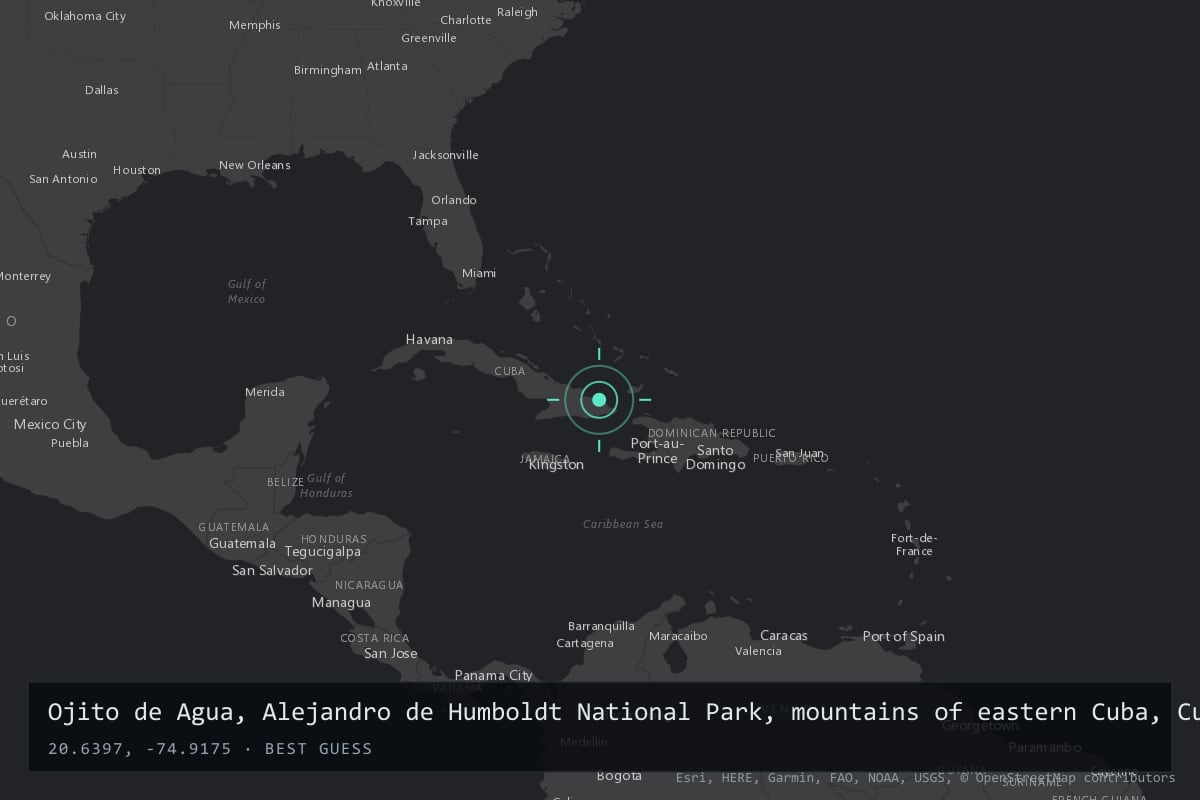
Task: Click the Port of Spain label
Action: pos(904,637)
